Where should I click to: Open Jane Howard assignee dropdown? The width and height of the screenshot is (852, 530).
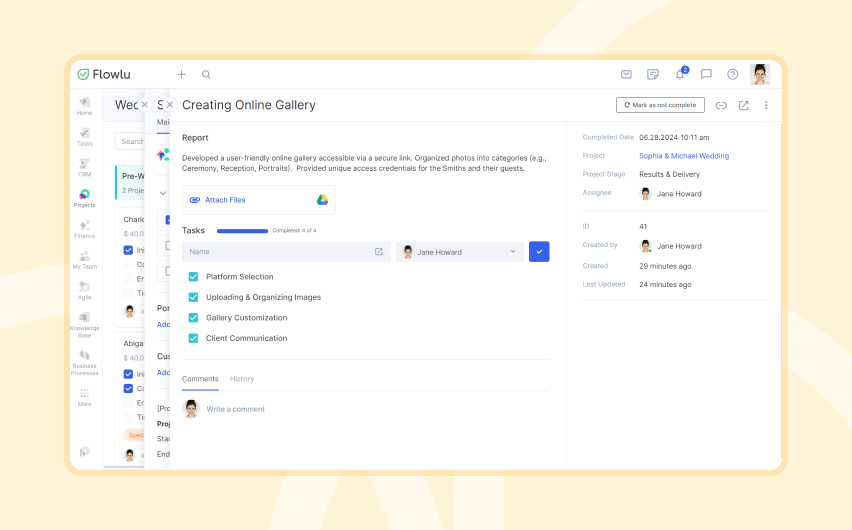460,252
